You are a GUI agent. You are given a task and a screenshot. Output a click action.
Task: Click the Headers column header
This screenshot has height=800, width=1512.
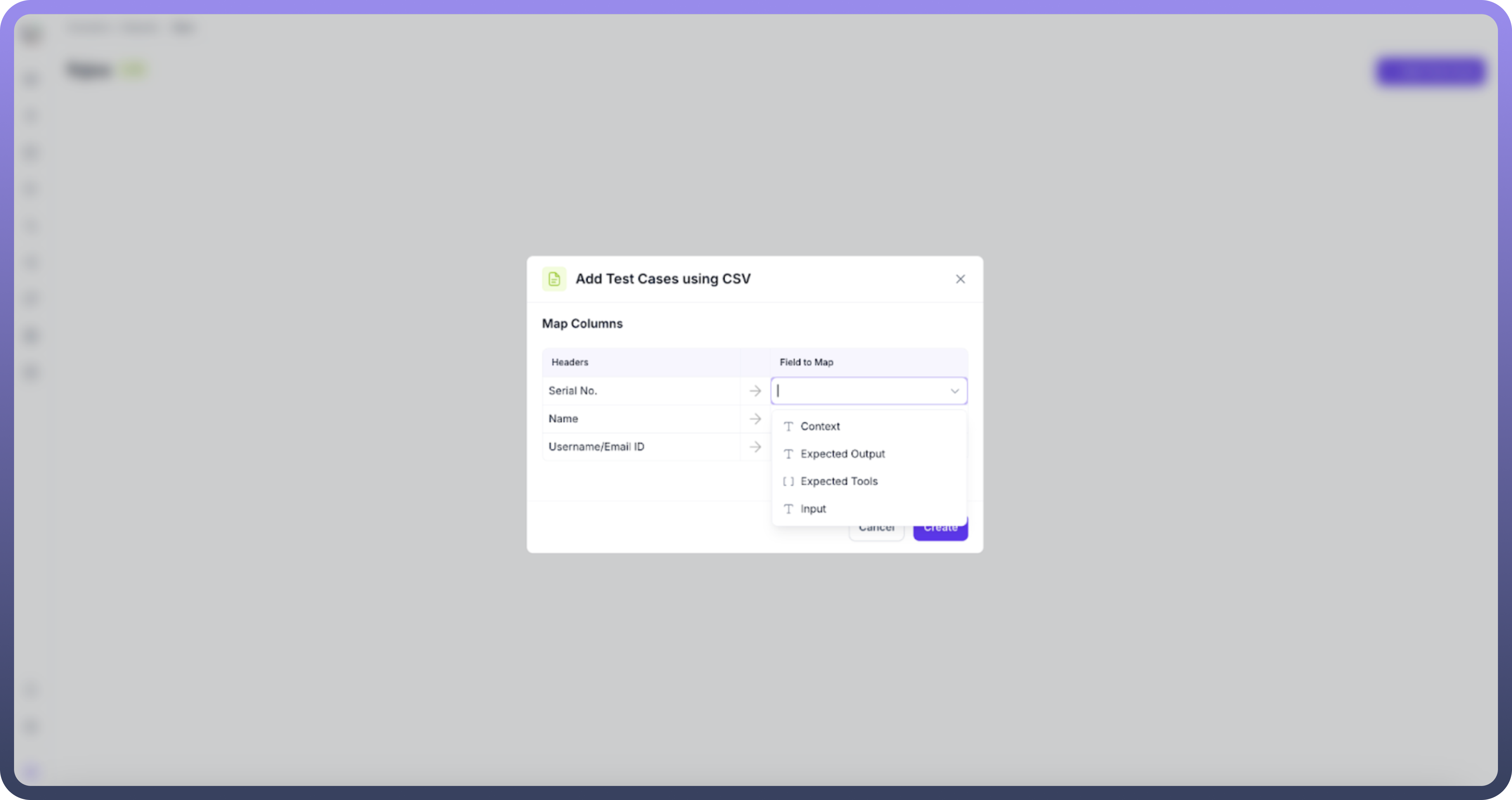(569, 362)
